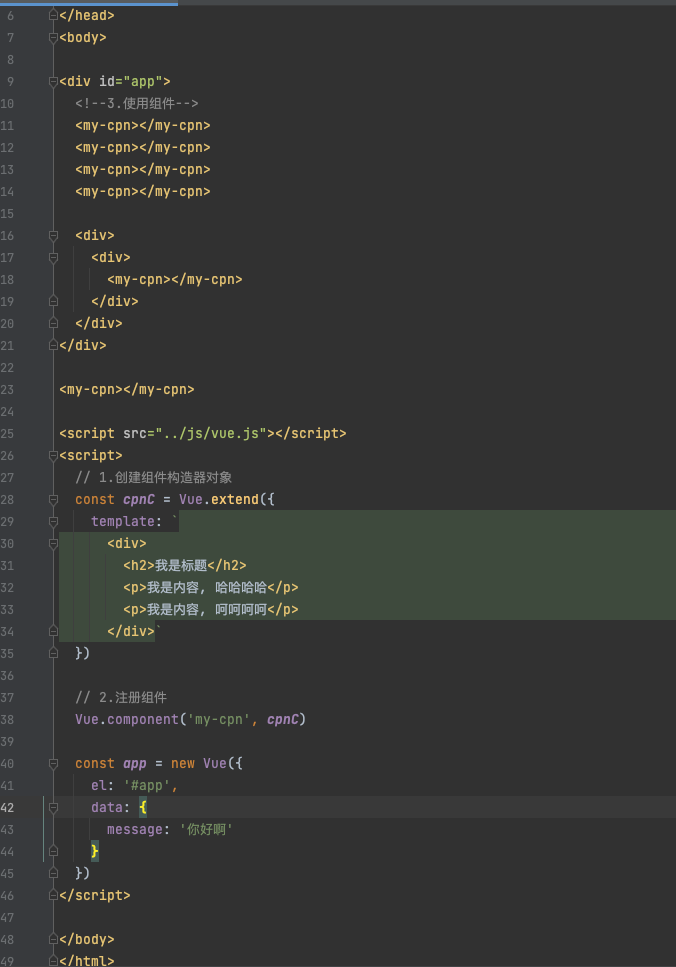Image resolution: width=676 pixels, height=967 pixels.
Task: Toggle fold end marker on line 34 </div>`
Action: [54, 632]
